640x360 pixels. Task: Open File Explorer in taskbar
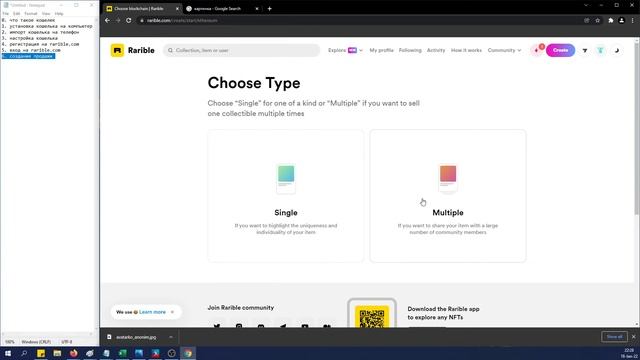point(57,353)
